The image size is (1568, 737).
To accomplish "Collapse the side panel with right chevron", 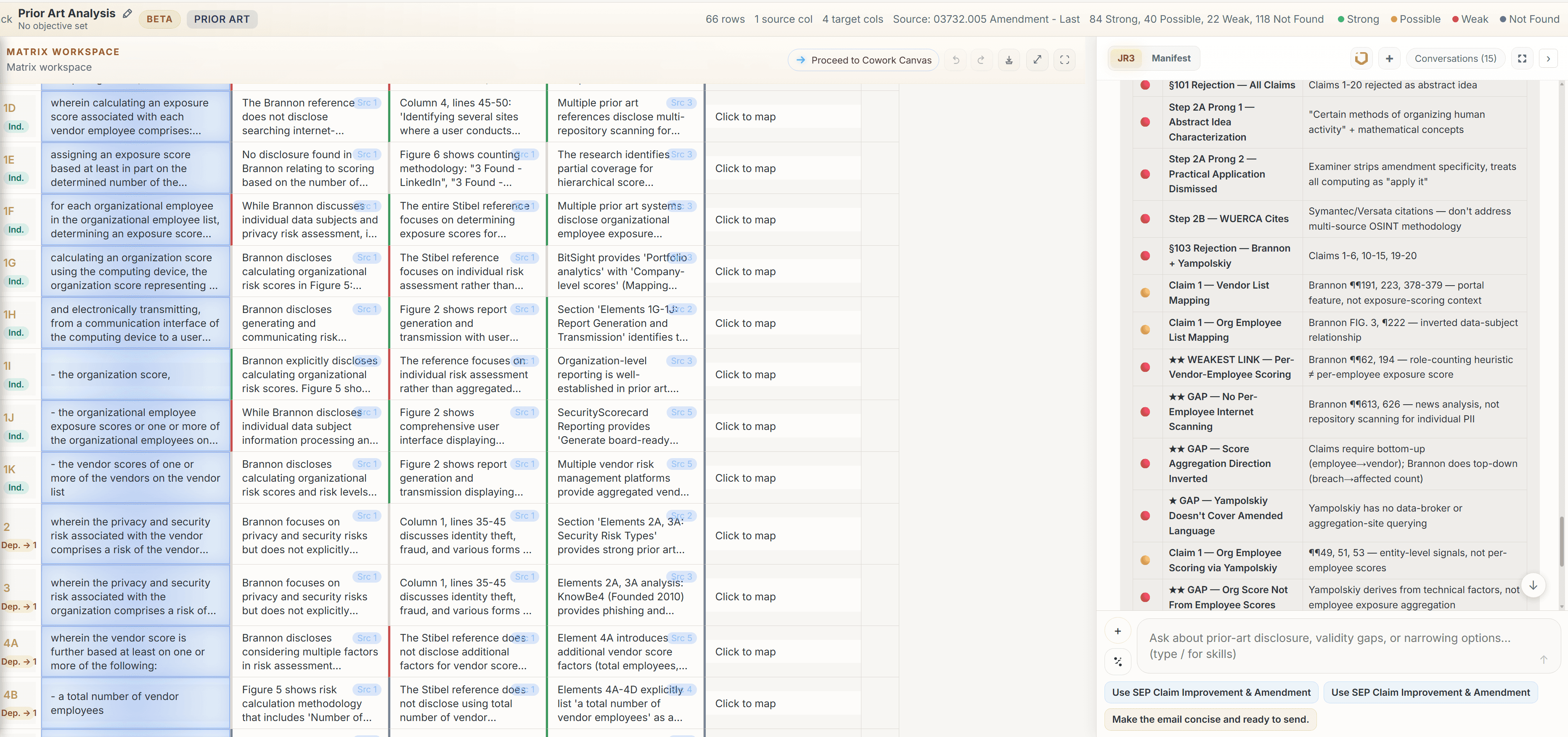I will (1548, 58).
